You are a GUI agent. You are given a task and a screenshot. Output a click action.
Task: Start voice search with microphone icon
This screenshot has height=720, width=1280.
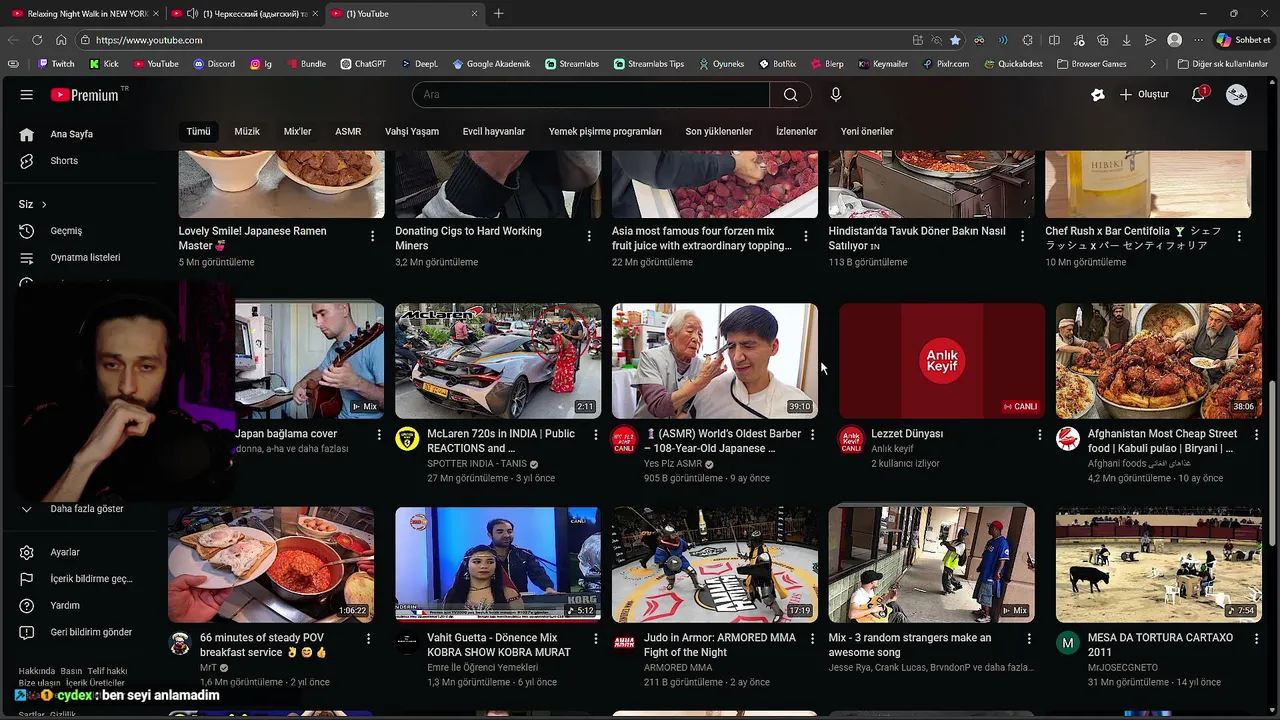[836, 95]
